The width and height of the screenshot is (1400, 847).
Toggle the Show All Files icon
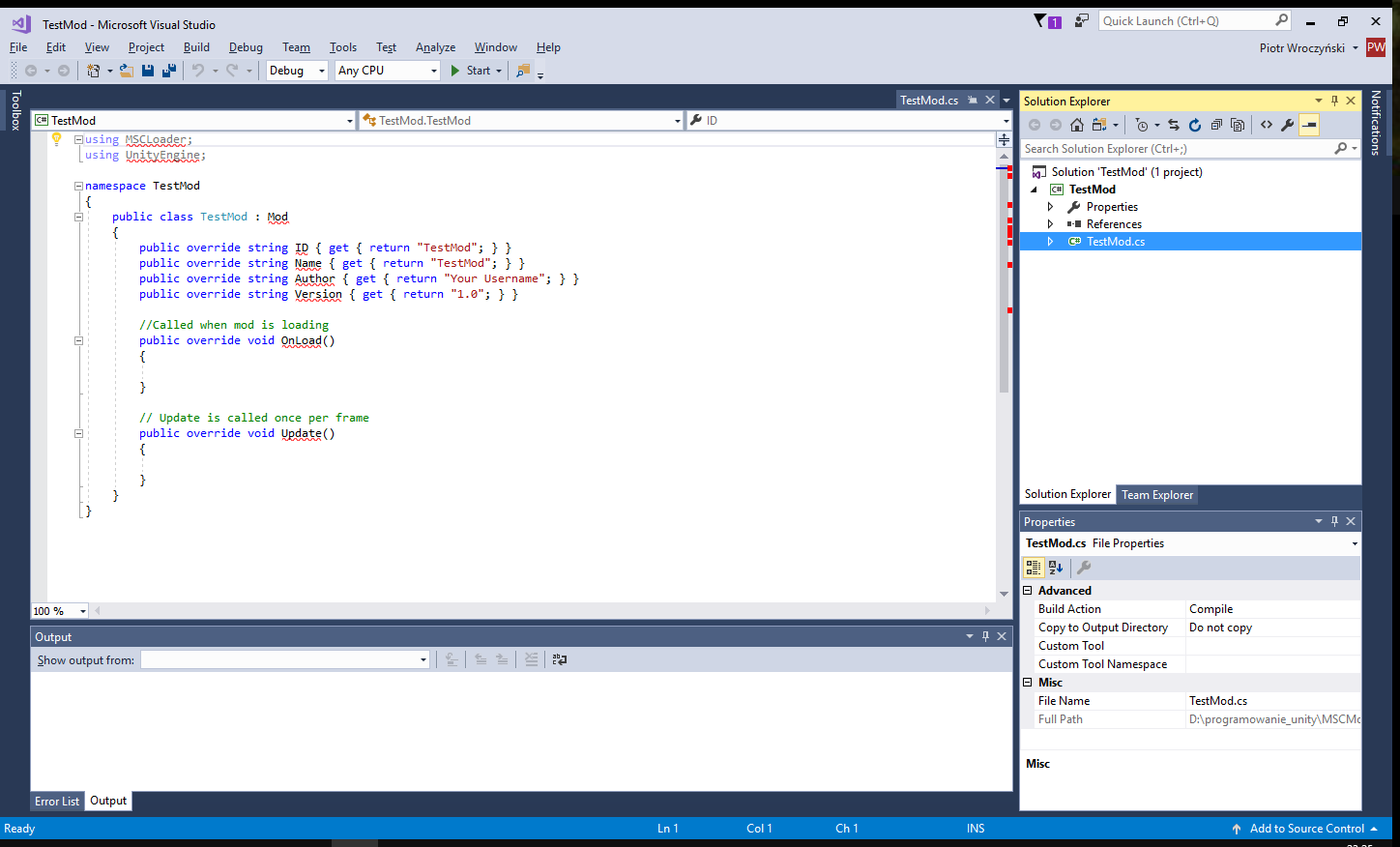[x=1238, y=125]
